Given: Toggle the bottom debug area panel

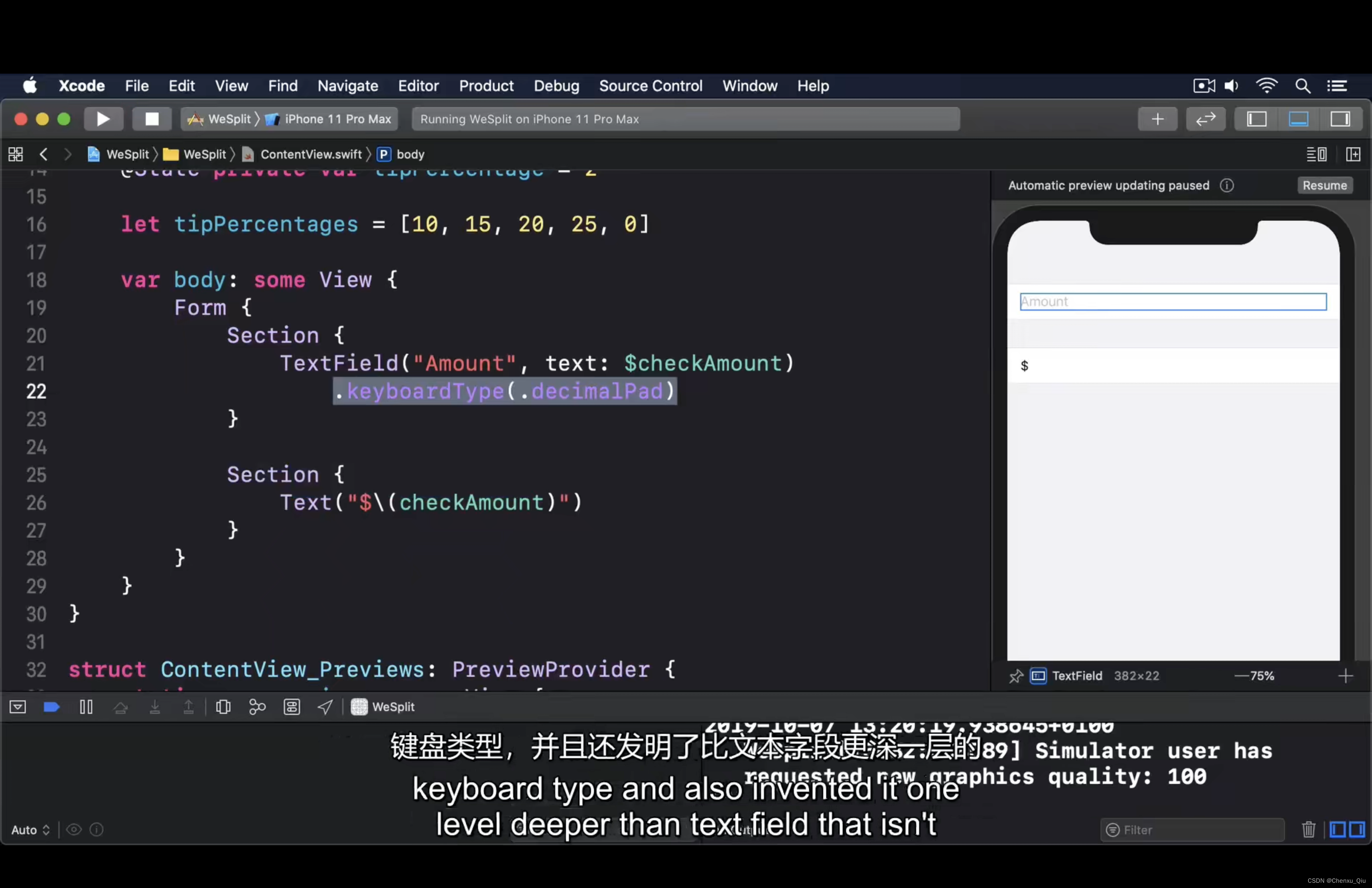Looking at the screenshot, I should point(1298,119).
